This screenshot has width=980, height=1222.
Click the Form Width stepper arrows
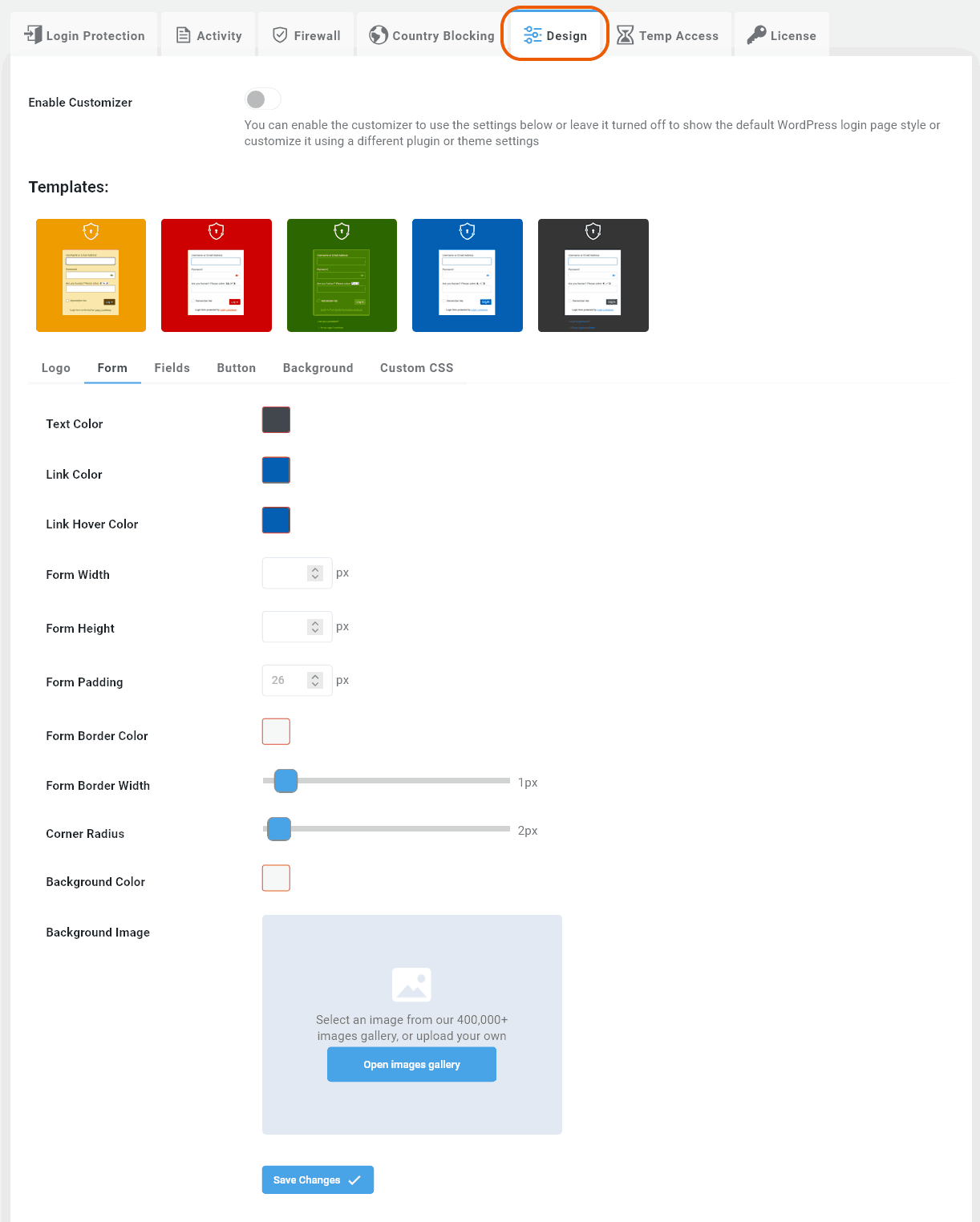(315, 573)
